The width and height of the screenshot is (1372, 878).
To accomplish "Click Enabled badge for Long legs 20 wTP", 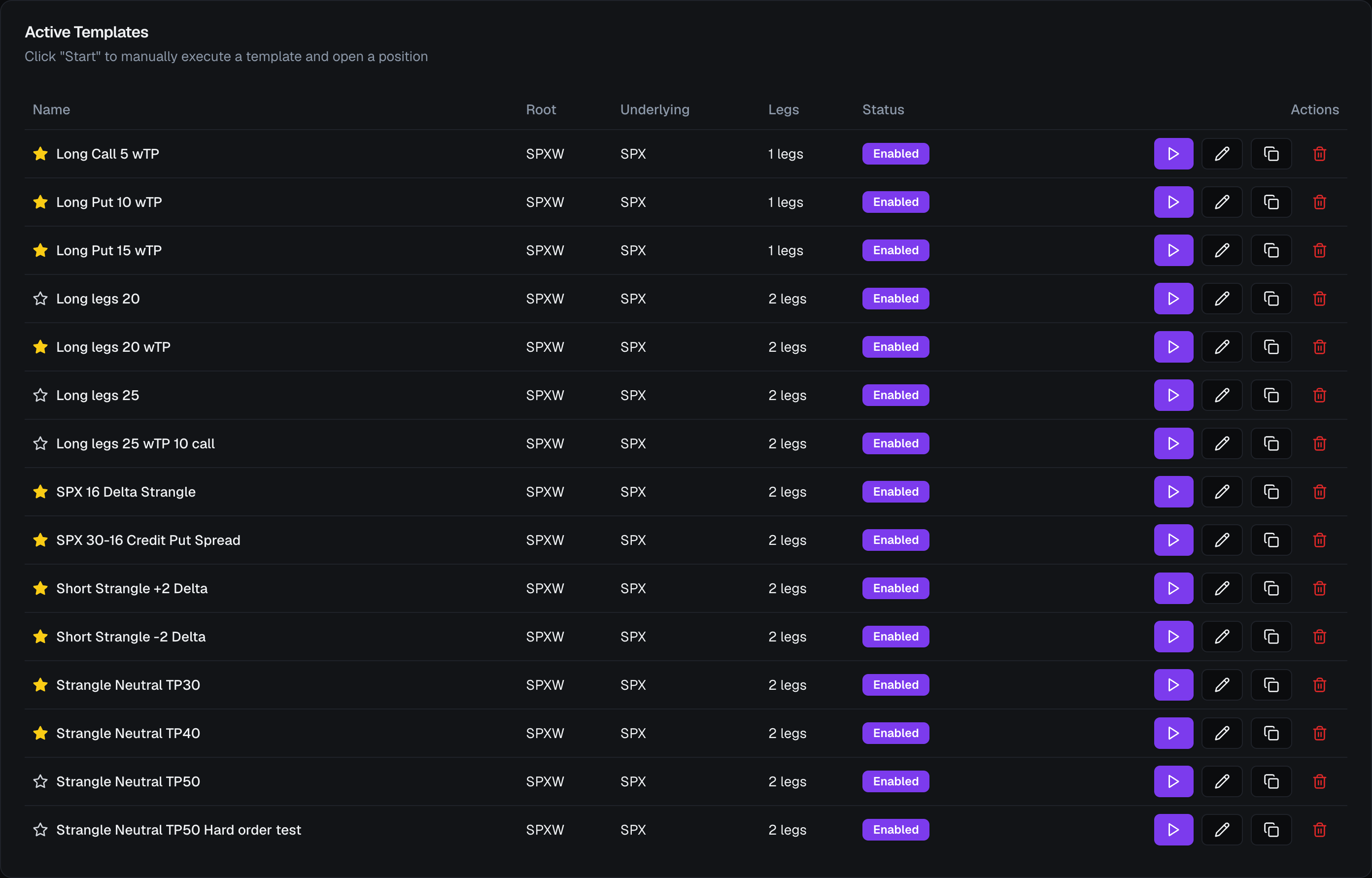I will pos(895,347).
